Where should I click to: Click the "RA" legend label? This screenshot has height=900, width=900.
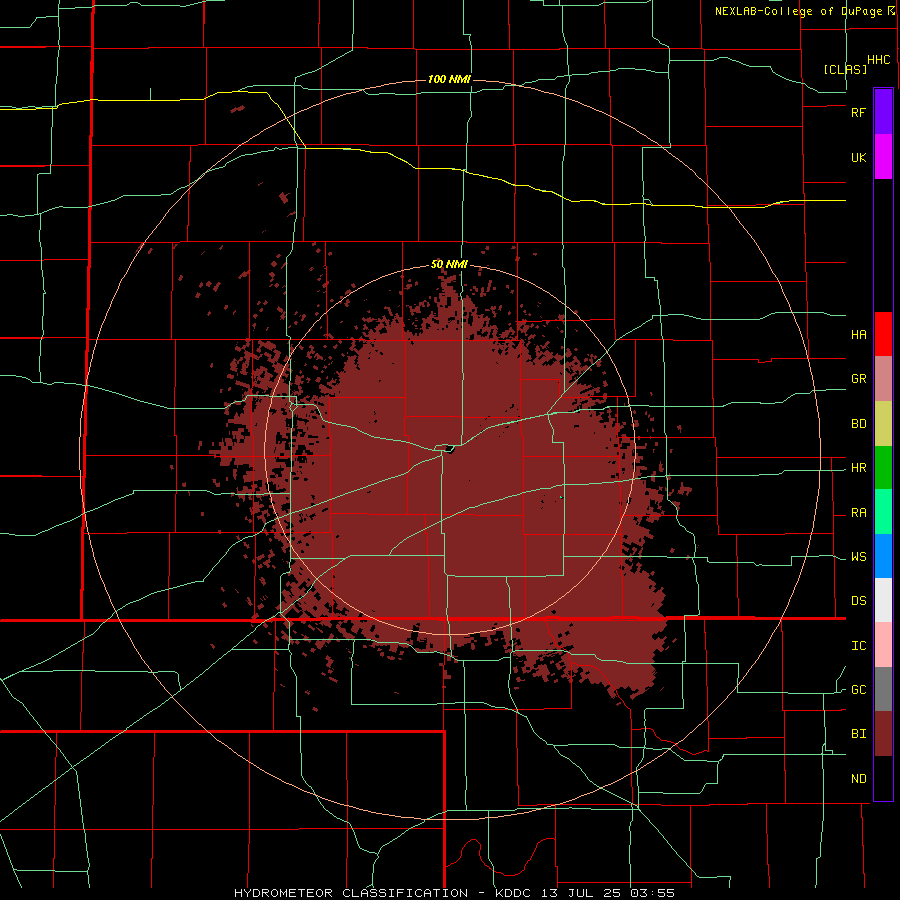click(858, 513)
